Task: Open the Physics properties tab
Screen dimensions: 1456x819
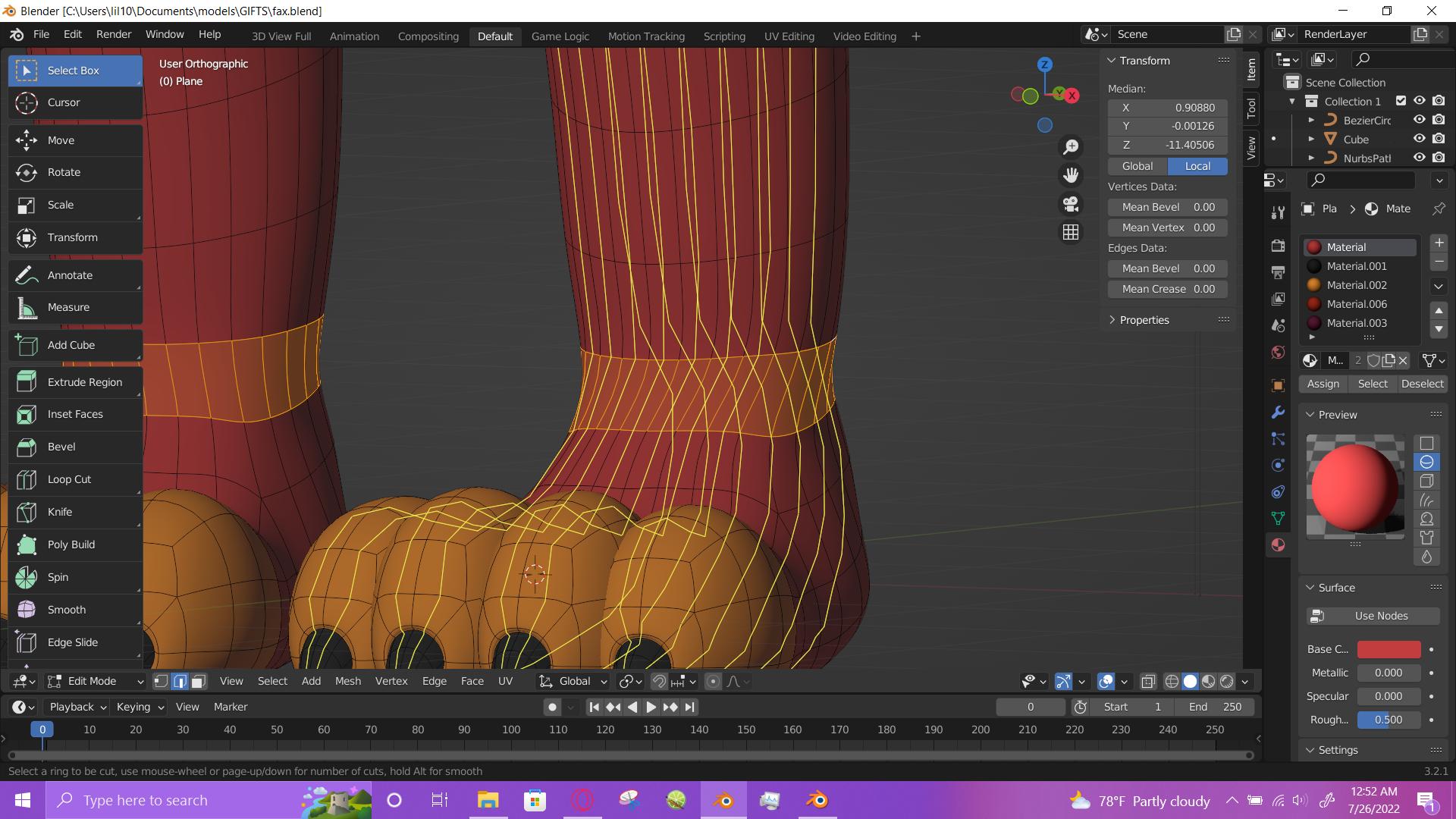Action: (x=1279, y=465)
